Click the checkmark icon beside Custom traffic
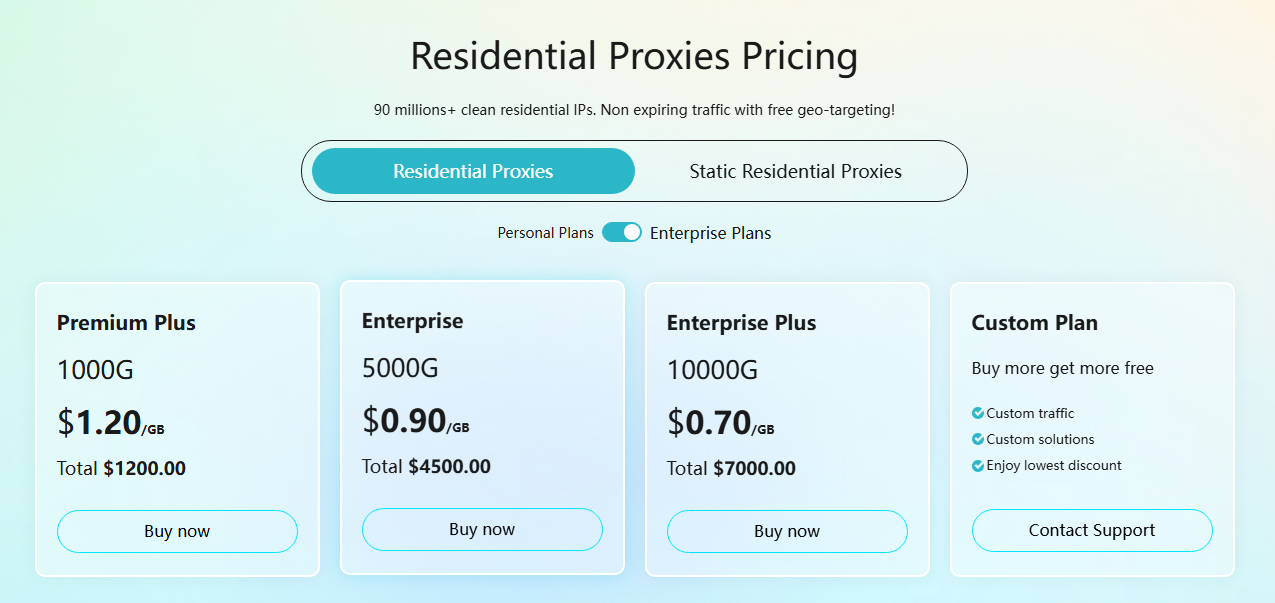Image resolution: width=1275 pixels, height=603 pixels. click(977, 413)
